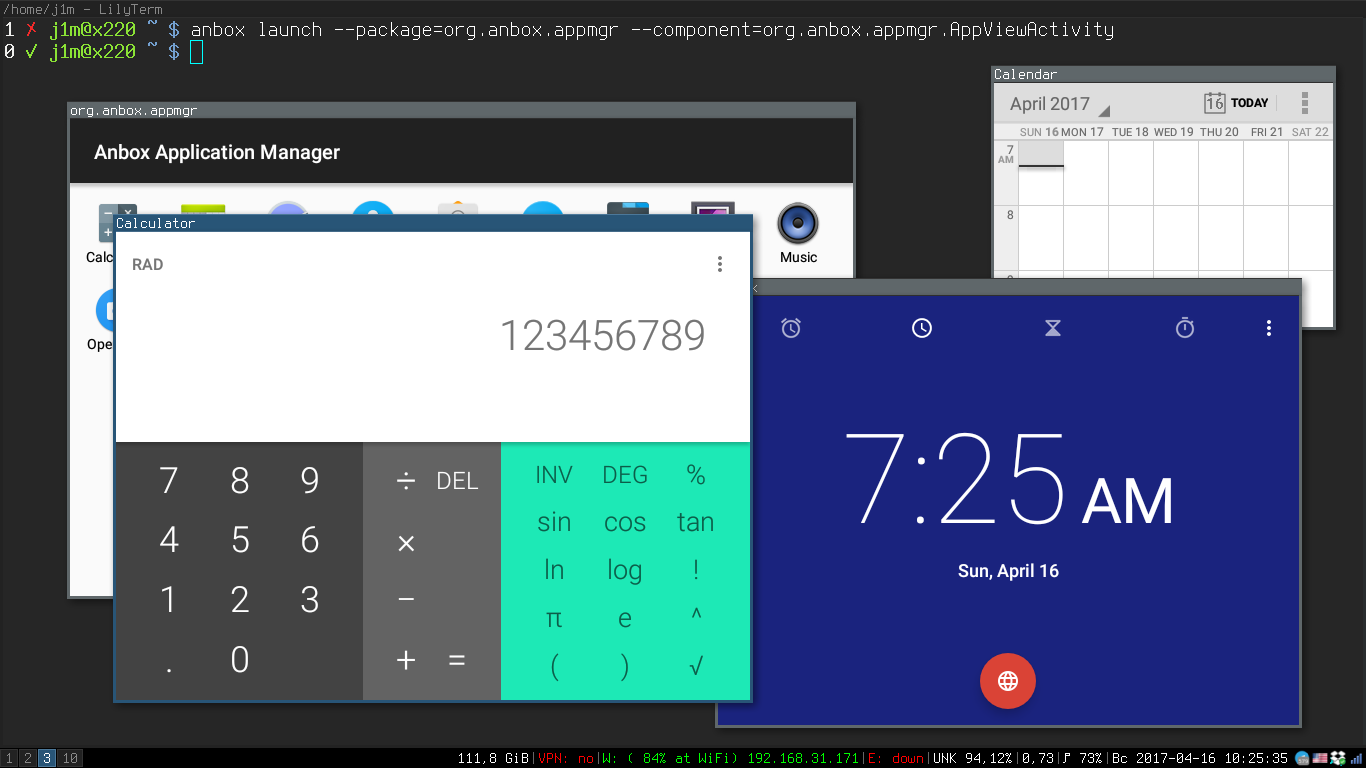Tap digit 3 on the Calculator keypad

(310, 600)
